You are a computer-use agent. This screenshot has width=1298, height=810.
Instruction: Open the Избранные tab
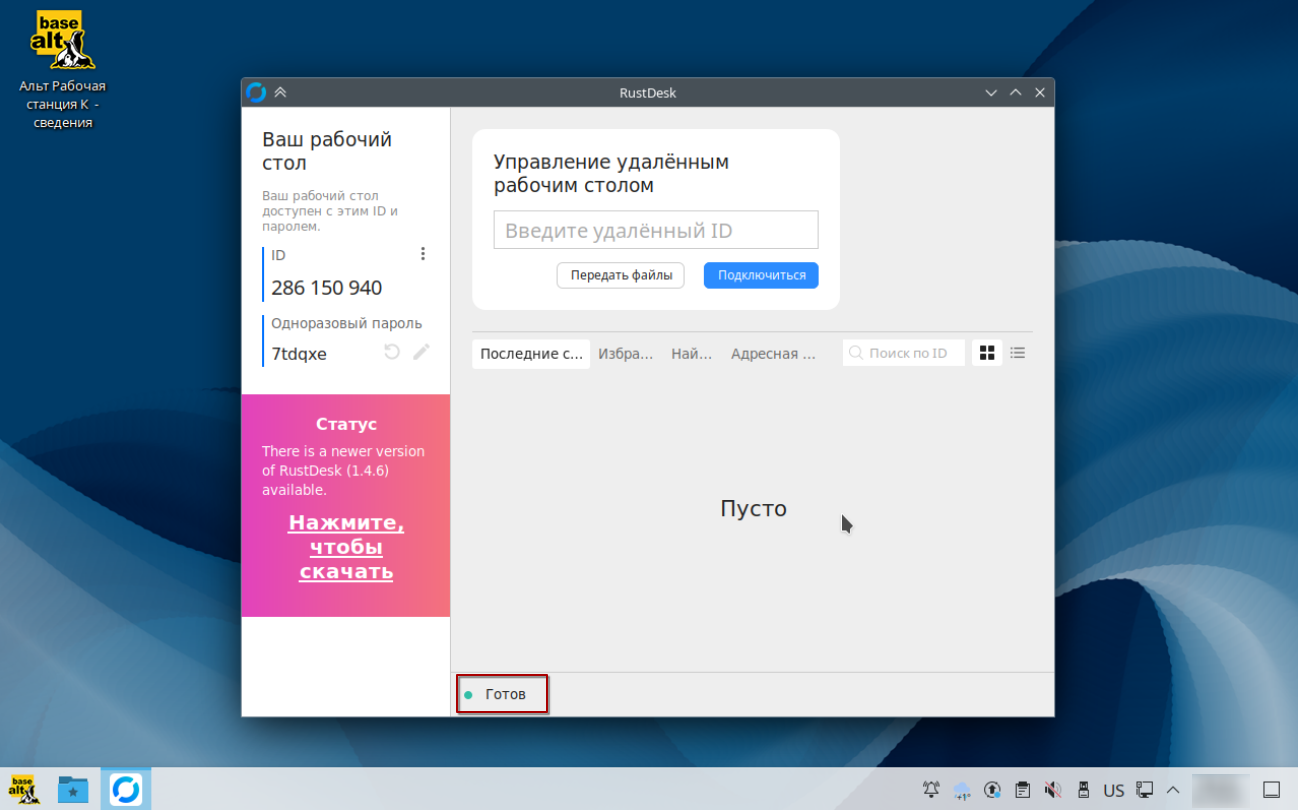(626, 352)
